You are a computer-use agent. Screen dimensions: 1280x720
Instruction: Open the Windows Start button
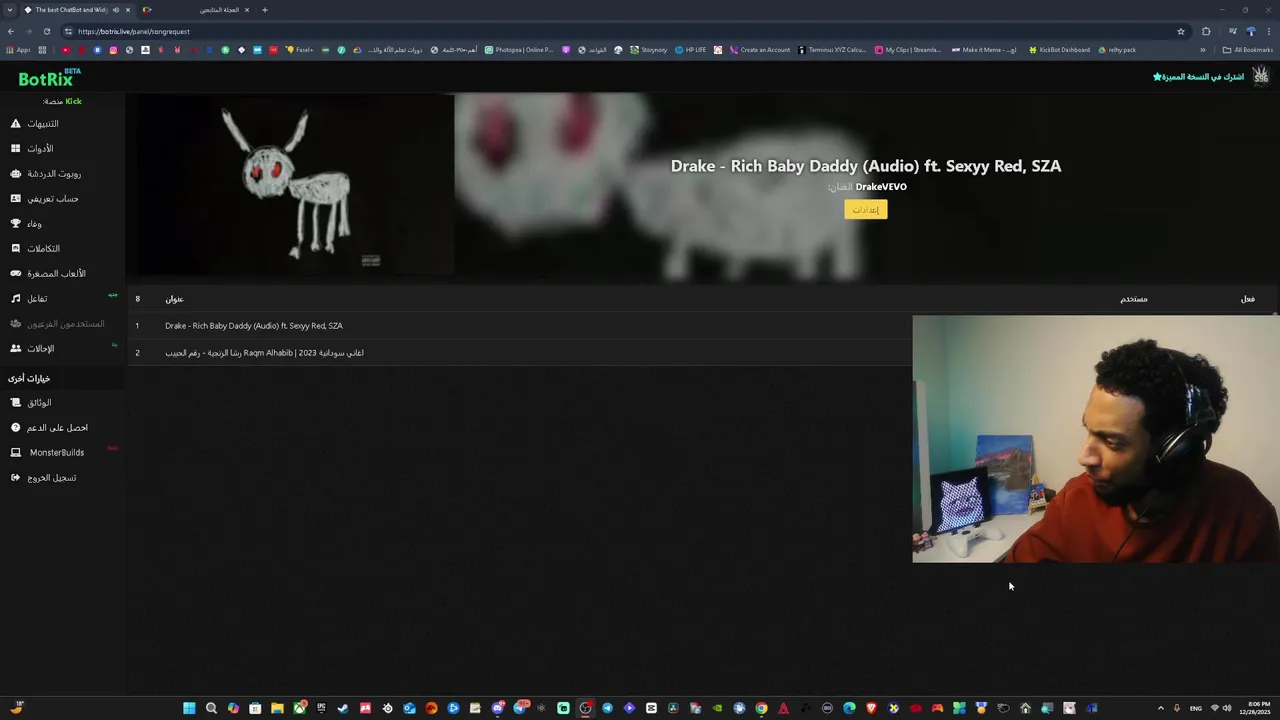point(189,708)
